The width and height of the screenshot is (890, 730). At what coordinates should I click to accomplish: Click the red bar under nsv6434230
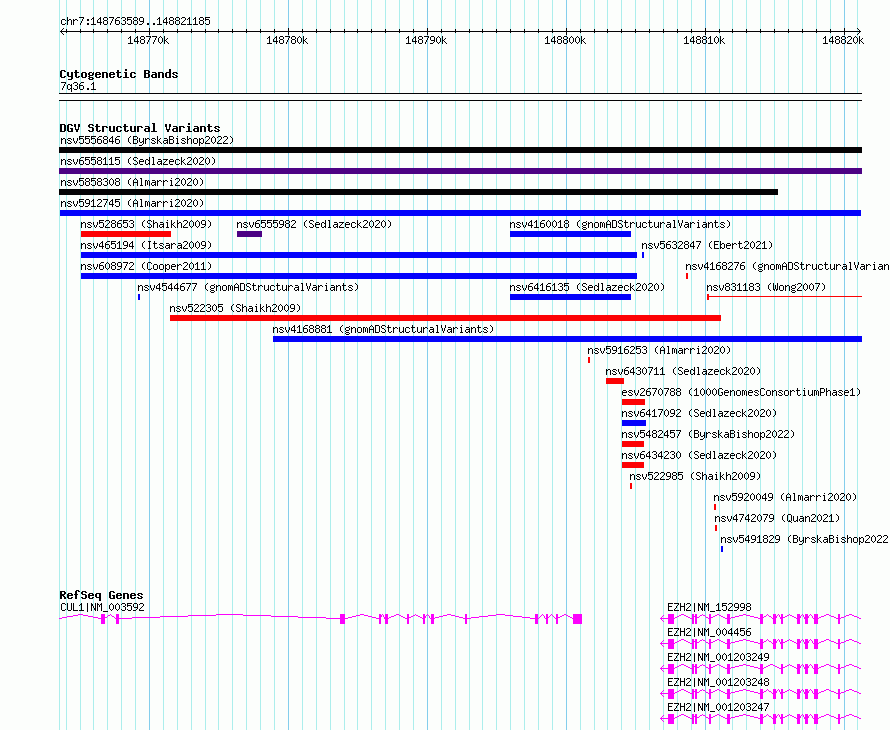click(x=633, y=465)
